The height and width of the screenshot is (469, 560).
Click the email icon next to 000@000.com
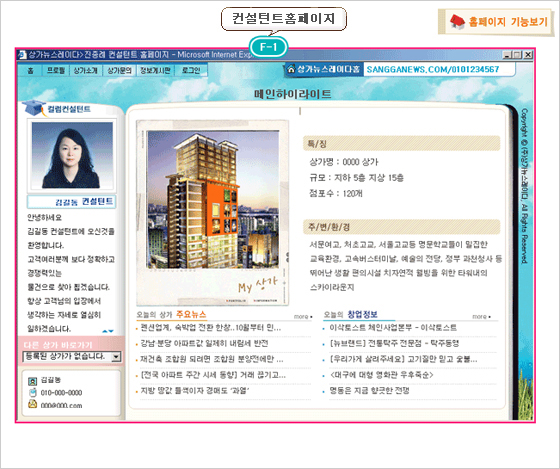[x=32, y=404]
